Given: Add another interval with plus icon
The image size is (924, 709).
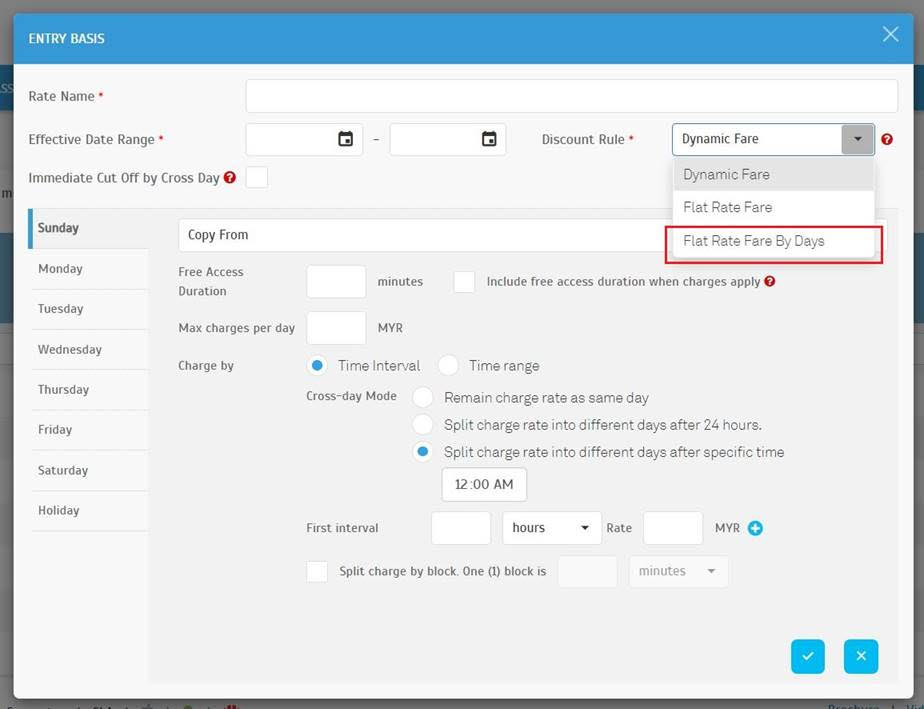Looking at the screenshot, I should (x=755, y=528).
